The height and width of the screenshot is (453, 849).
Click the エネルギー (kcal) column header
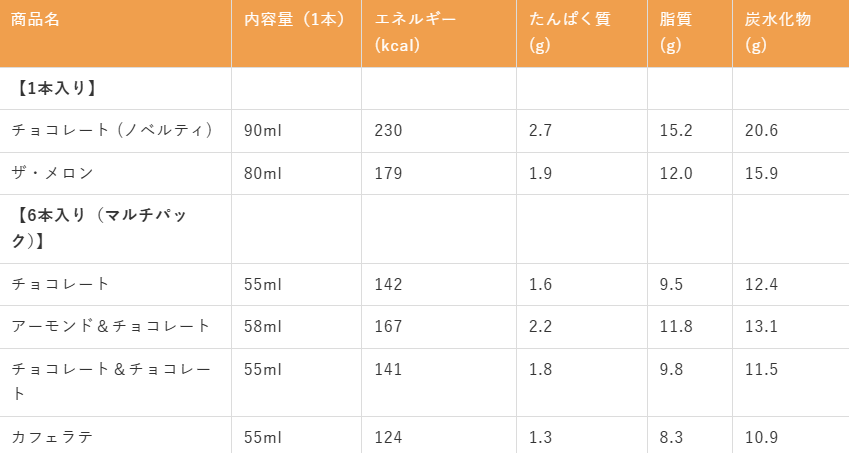point(415,32)
